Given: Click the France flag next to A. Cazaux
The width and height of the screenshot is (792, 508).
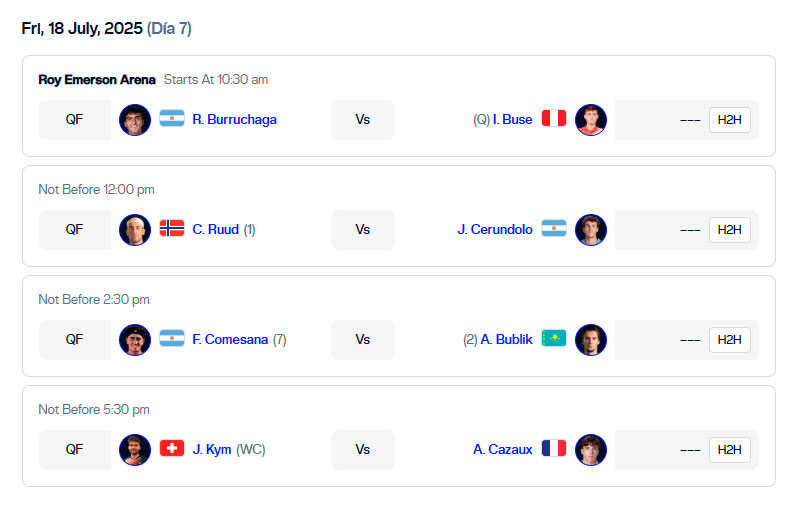Looking at the screenshot, I should 554,448.
